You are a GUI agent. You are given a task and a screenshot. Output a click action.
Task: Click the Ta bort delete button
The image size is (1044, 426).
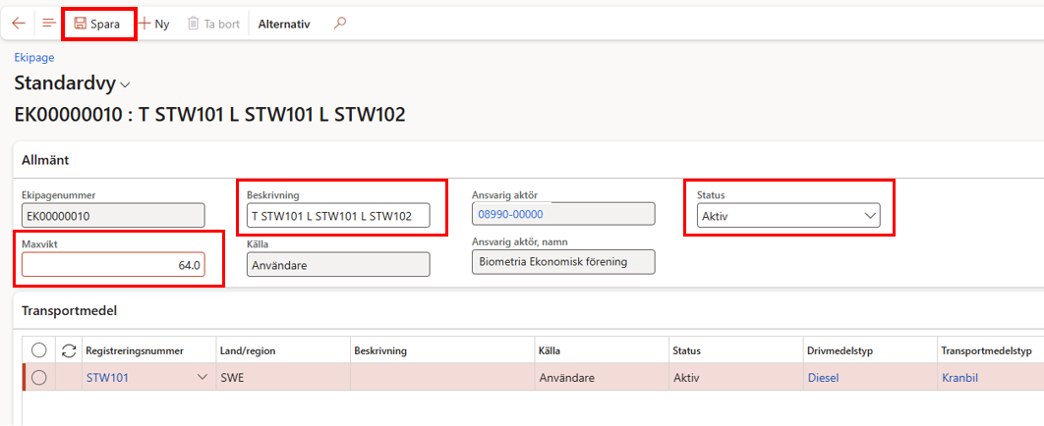pos(214,24)
